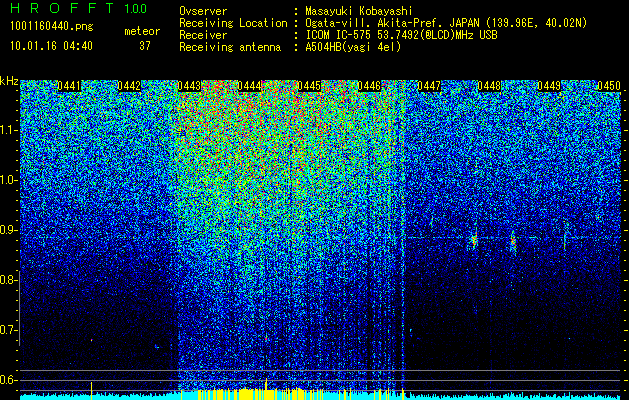Click the 0.6 frequency axis label
The image size is (629, 400).
pos(8,380)
